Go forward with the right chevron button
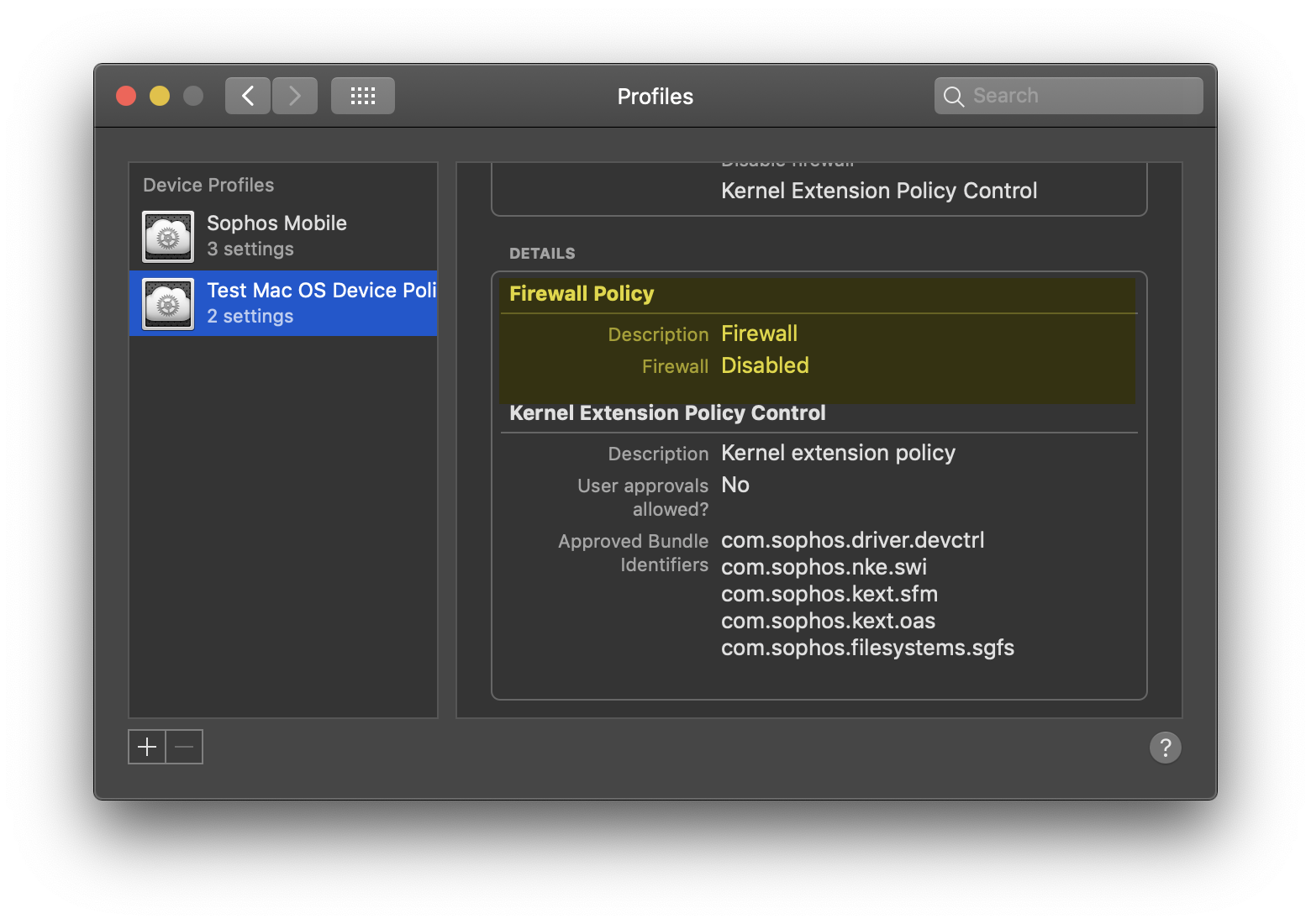This screenshot has height=924, width=1311. (295, 96)
